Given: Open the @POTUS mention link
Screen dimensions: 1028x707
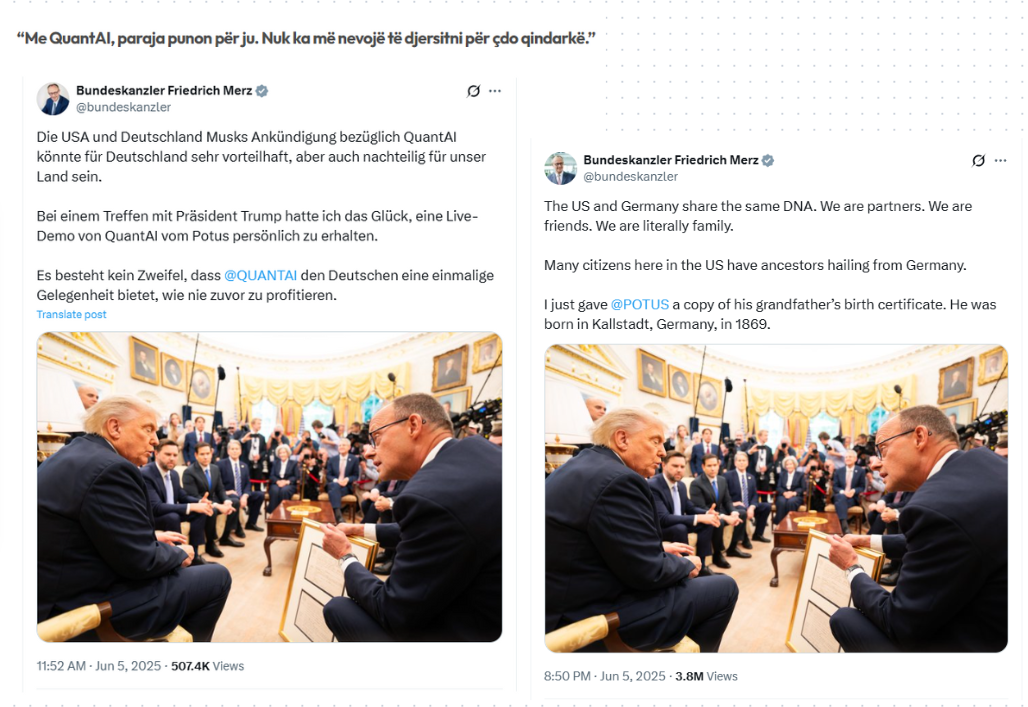Looking at the screenshot, I should [x=640, y=304].
